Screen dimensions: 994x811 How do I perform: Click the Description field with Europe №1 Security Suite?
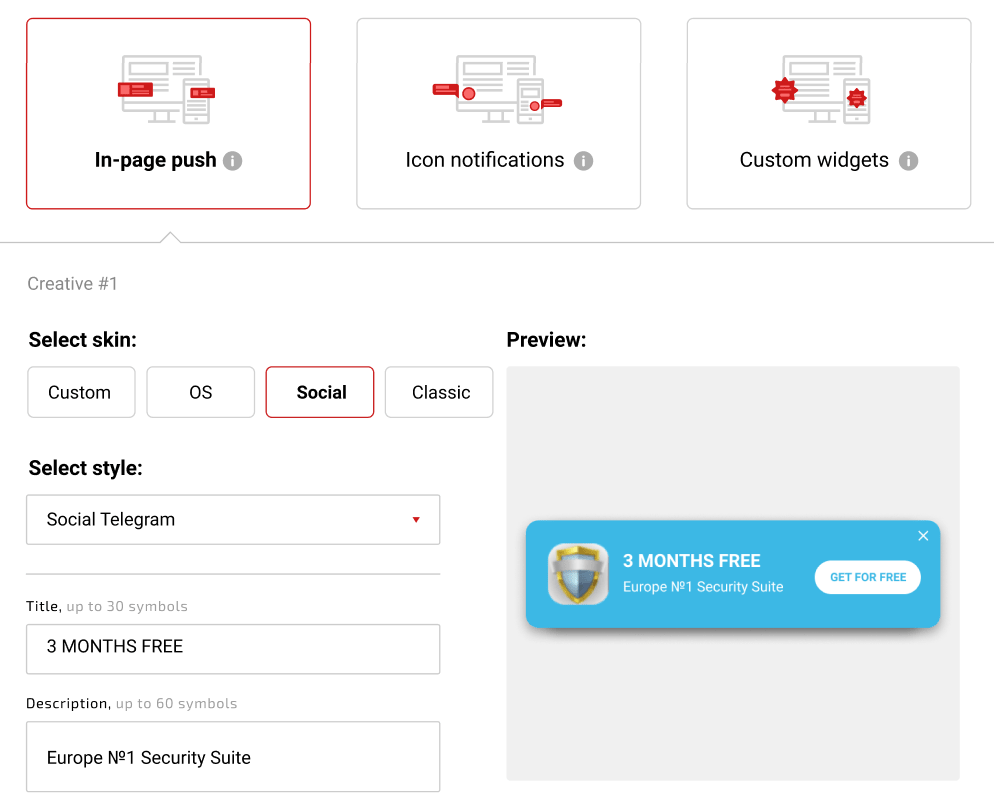233,757
